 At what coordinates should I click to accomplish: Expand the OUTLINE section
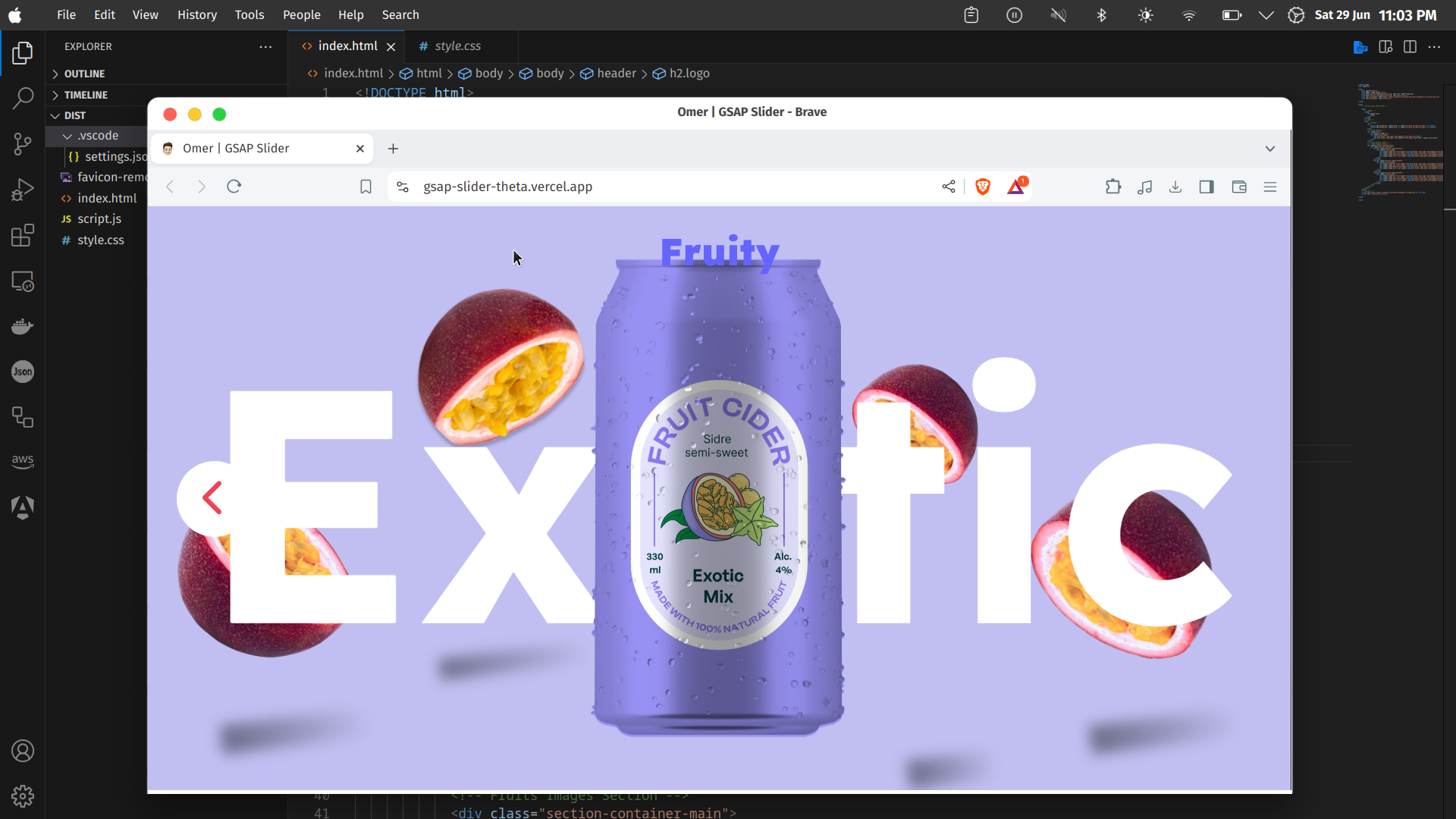[84, 74]
